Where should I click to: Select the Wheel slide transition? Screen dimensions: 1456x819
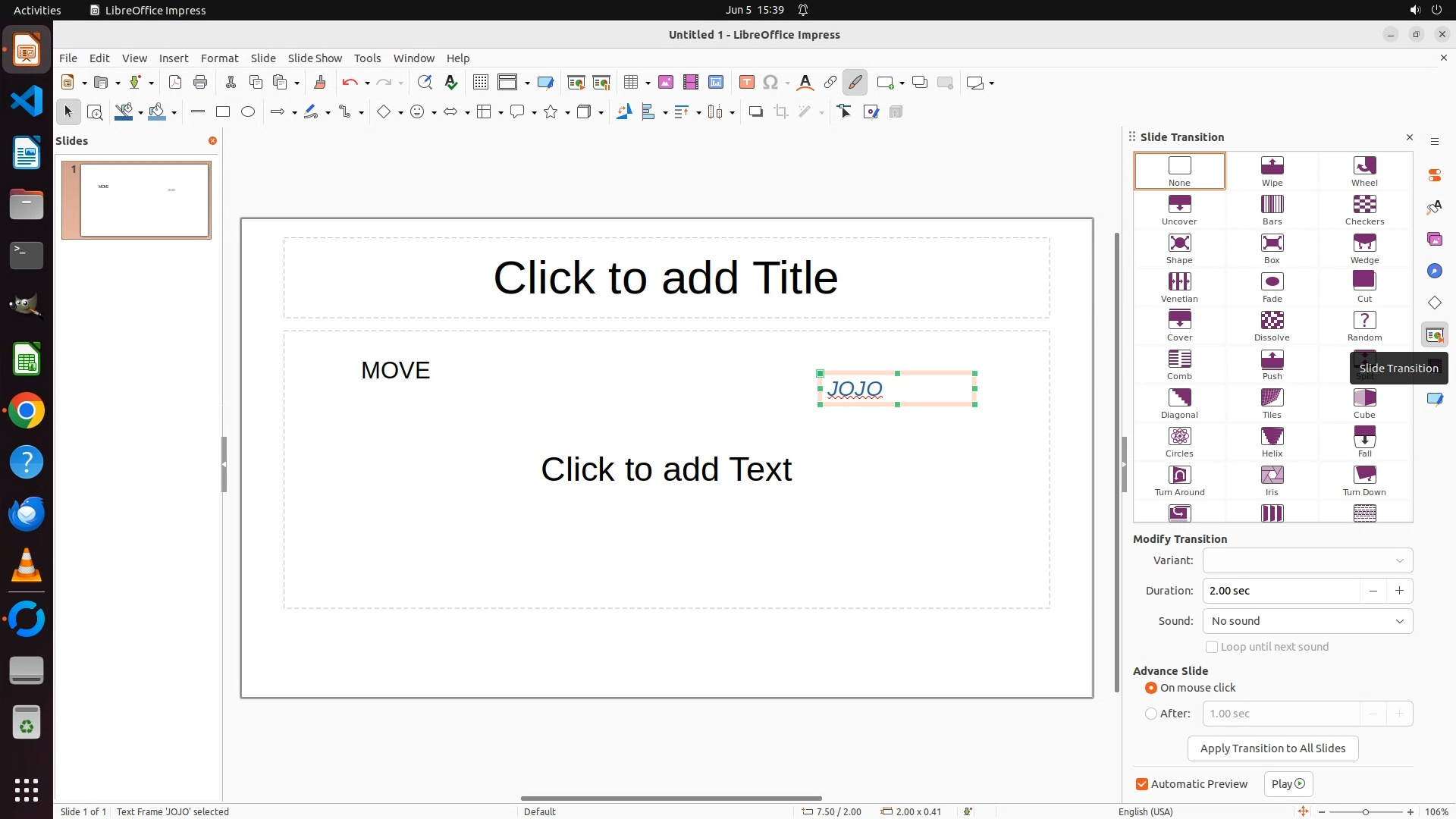point(1363,171)
